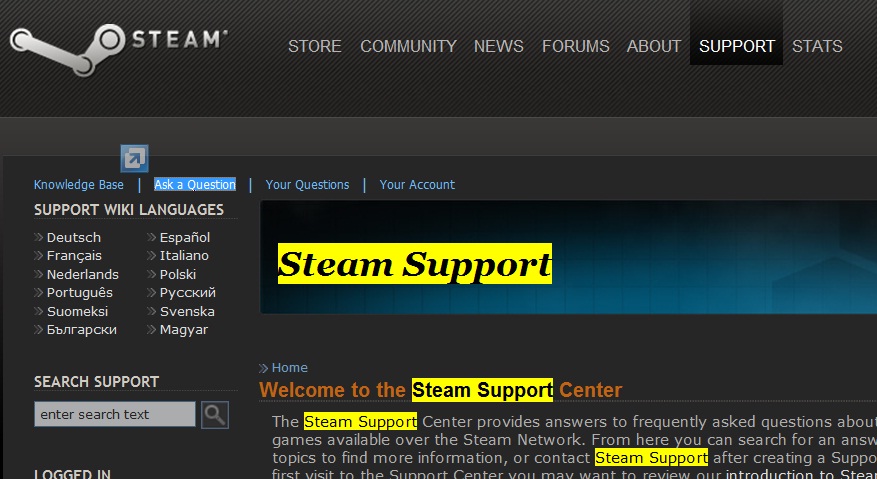The image size is (877, 479).
Task: Select Русский language
Action: coord(187,293)
